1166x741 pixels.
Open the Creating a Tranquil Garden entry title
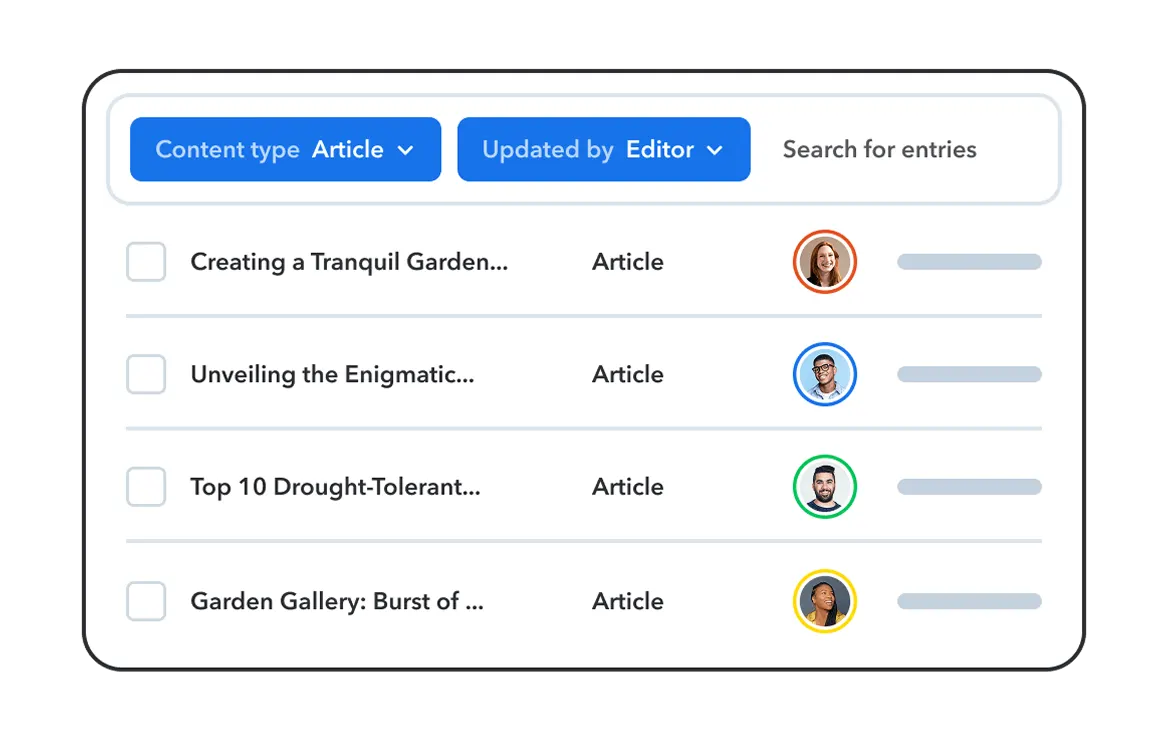349,262
